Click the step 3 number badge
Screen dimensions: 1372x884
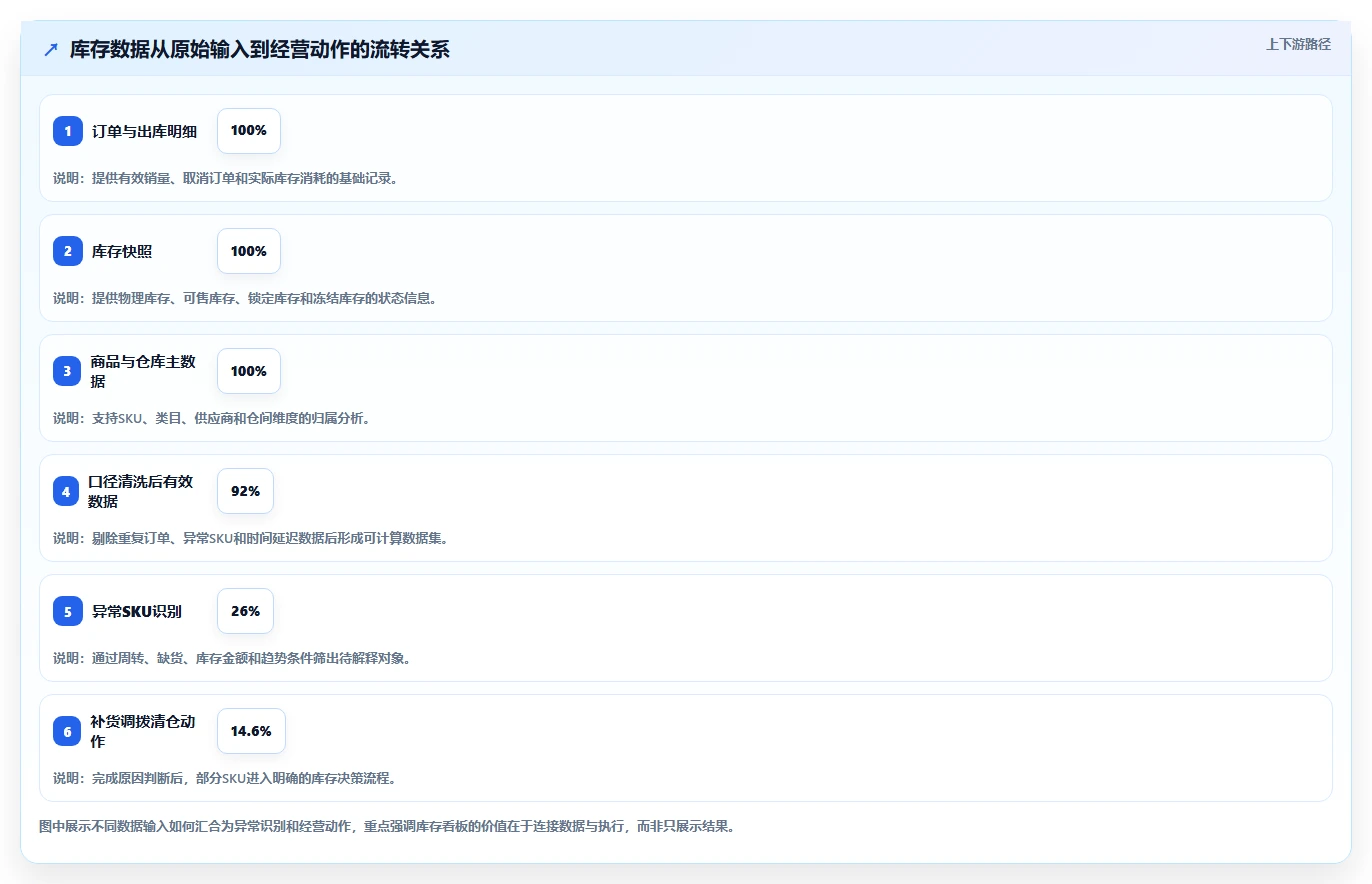tap(68, 371)
